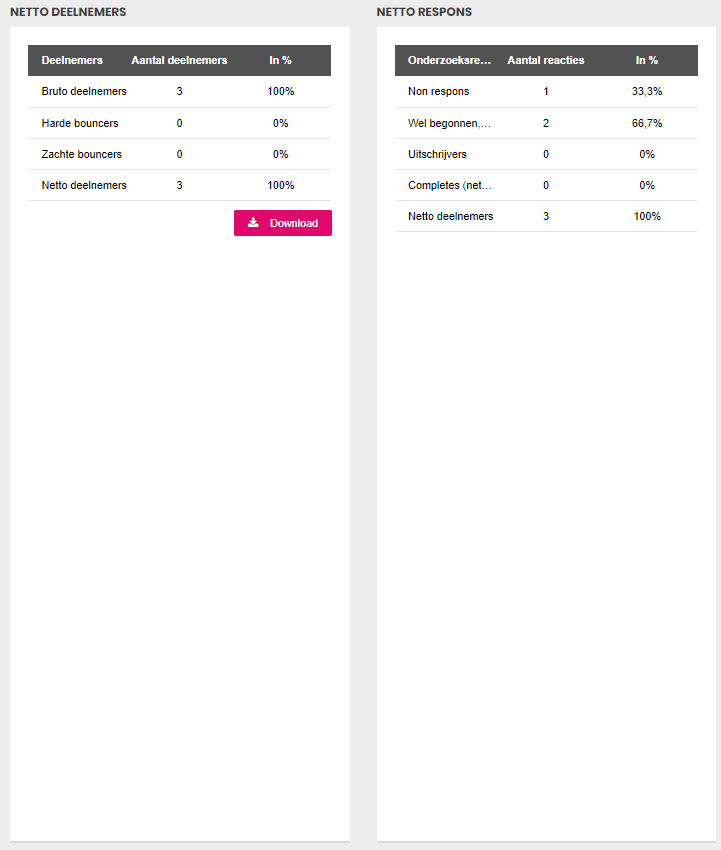This screenshot has height=850, width=721.
Task: Sort by the Aantal reacties column header
Action: (x=545, y=60)
